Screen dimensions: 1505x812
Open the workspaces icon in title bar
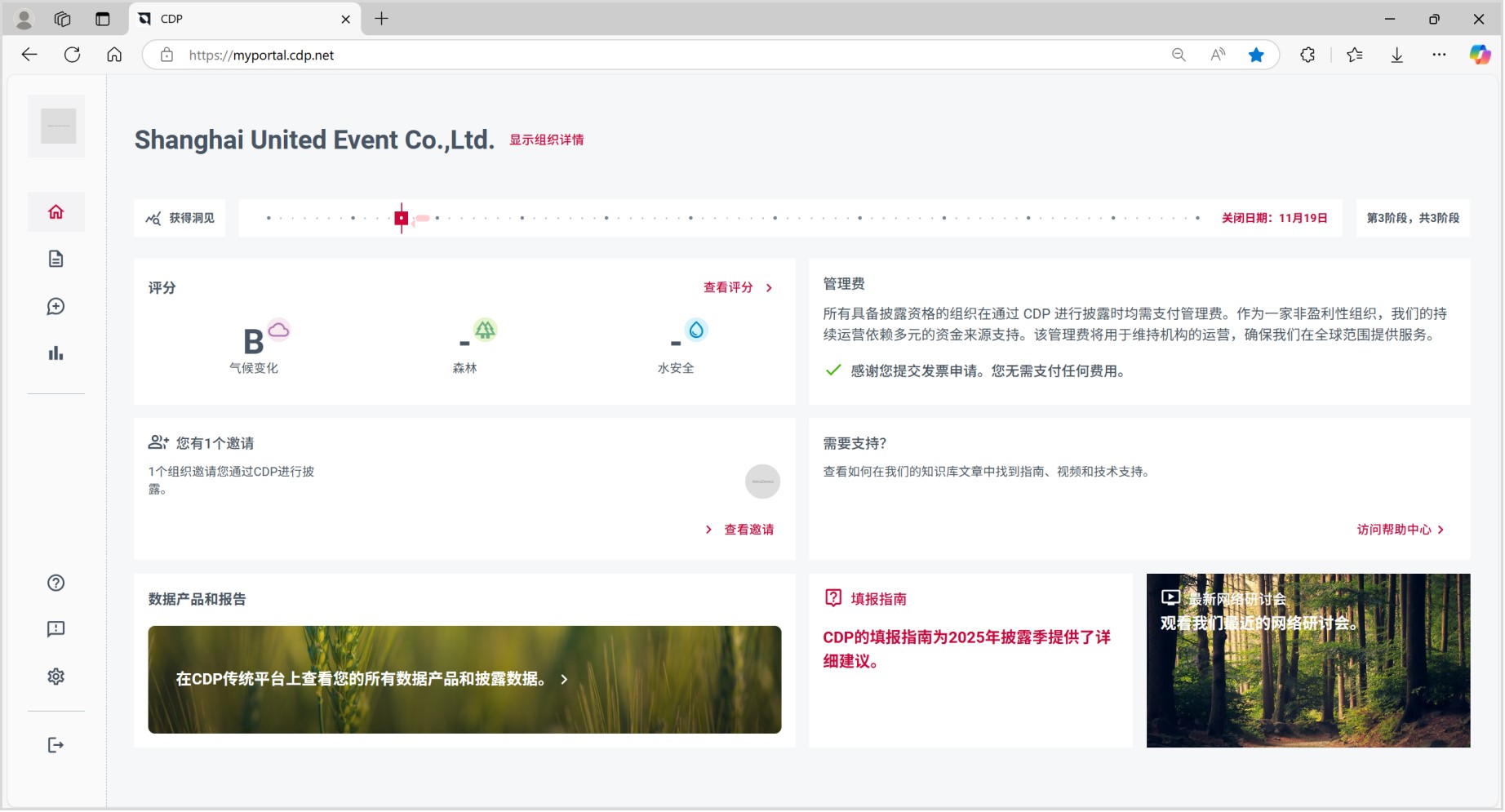[x=63, y=19]
